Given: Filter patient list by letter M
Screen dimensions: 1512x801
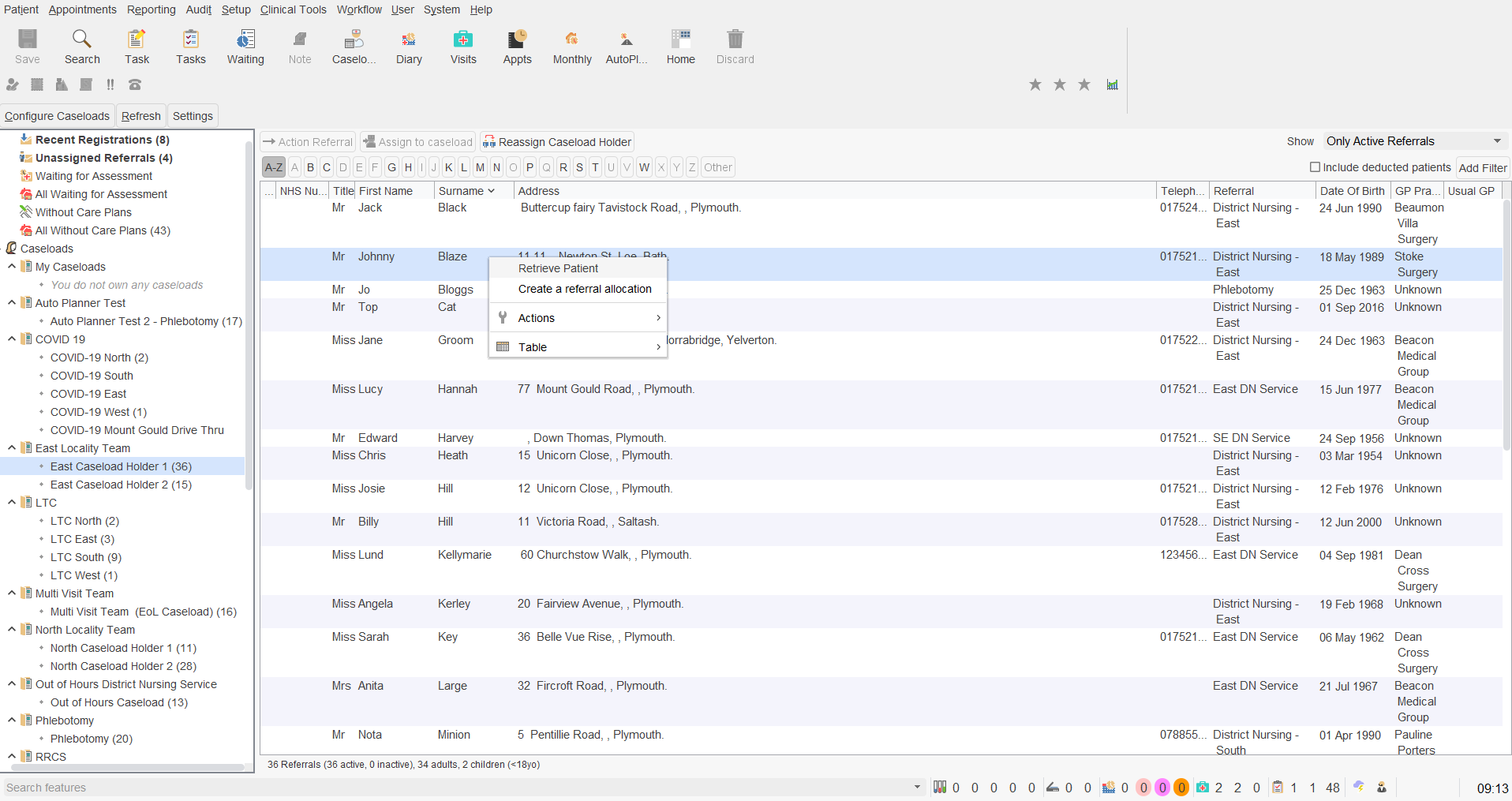Looking at the screenshot, I should click(x=480, y=167).
